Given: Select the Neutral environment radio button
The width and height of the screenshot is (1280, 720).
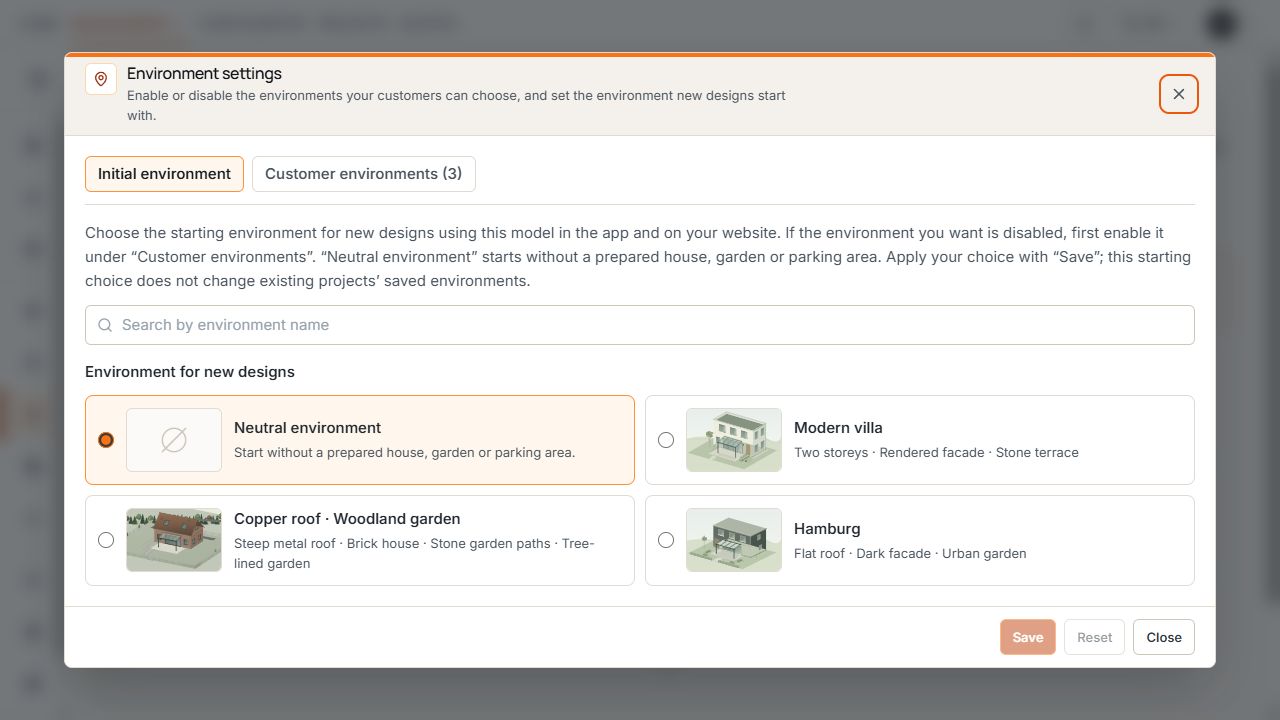Looking at the screenshot, I should click(106, 440).
